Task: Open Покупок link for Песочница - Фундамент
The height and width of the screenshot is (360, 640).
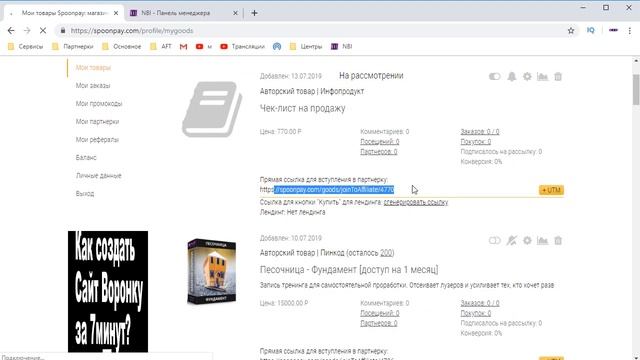Action: [476, 313]
